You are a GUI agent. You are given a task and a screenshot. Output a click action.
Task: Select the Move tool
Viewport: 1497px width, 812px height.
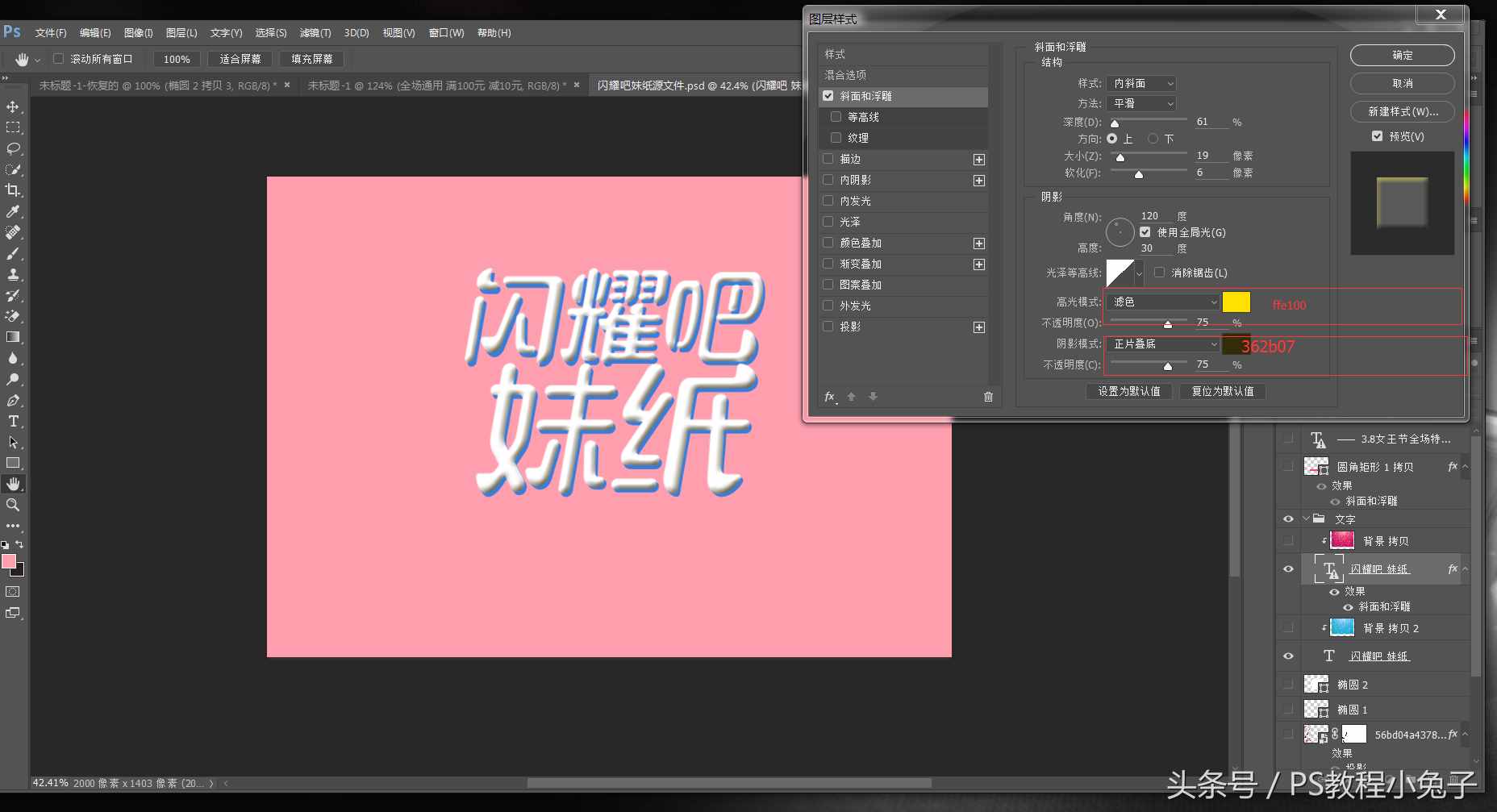(12, 106)
